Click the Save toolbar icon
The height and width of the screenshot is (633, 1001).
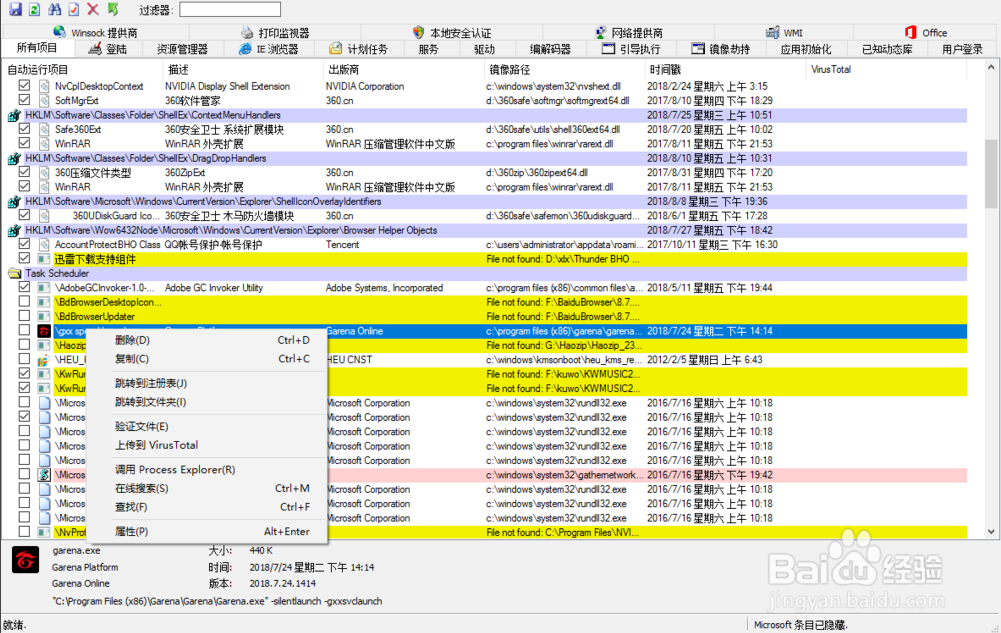click(x=15, y=9)
